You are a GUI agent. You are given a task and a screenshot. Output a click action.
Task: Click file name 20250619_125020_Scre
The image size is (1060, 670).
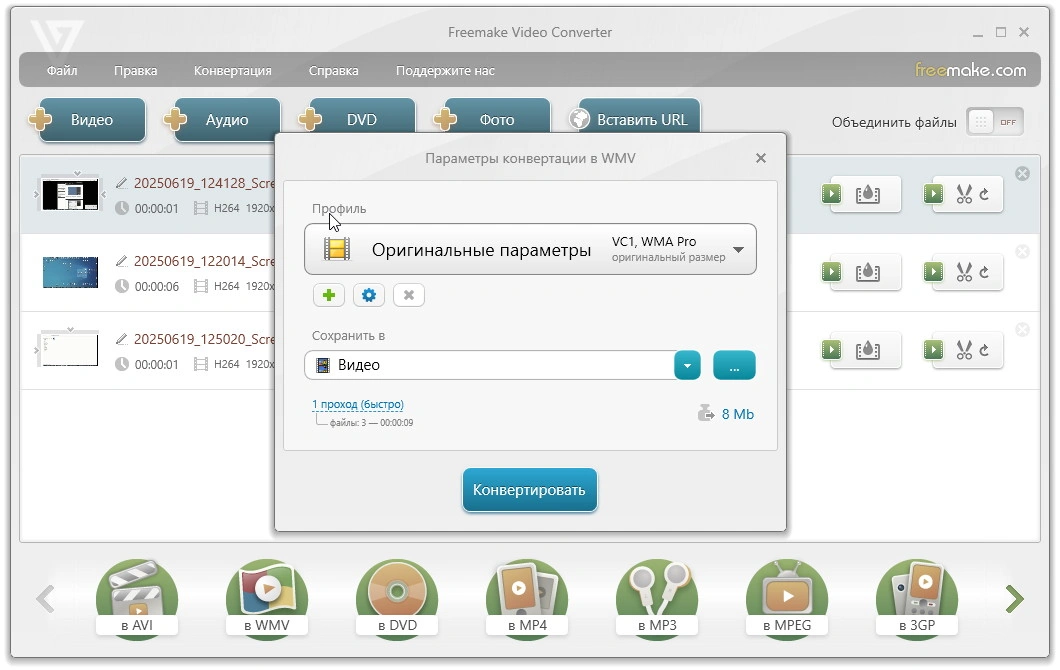click(x=203, y=339)
